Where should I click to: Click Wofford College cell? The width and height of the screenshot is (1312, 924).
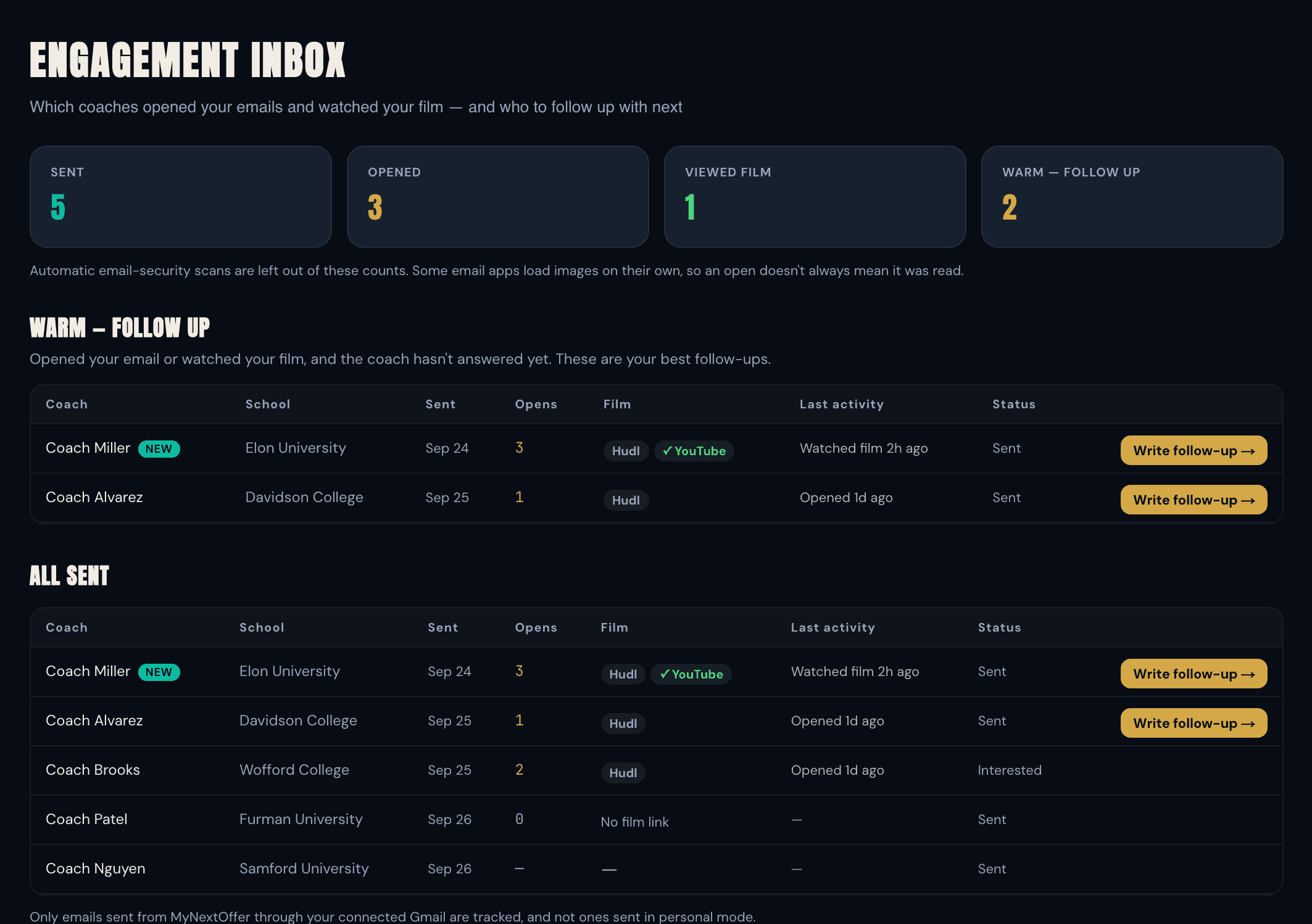point(294,770)
